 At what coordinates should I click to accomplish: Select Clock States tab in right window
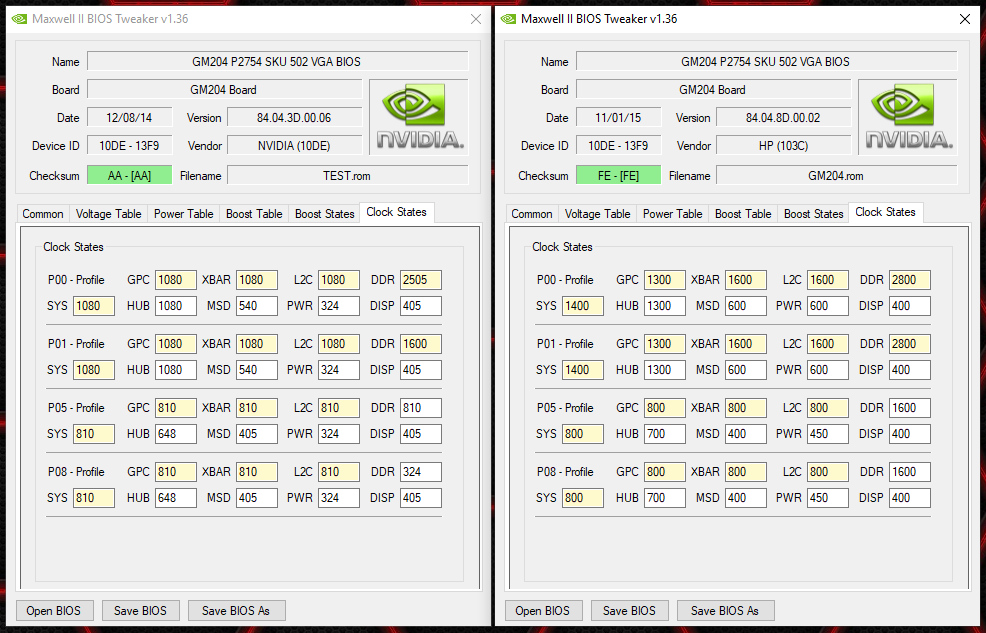[885, 212]
